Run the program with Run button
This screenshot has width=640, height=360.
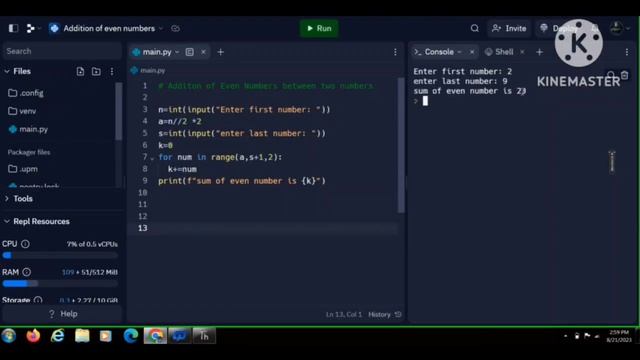tap(319, 28)
